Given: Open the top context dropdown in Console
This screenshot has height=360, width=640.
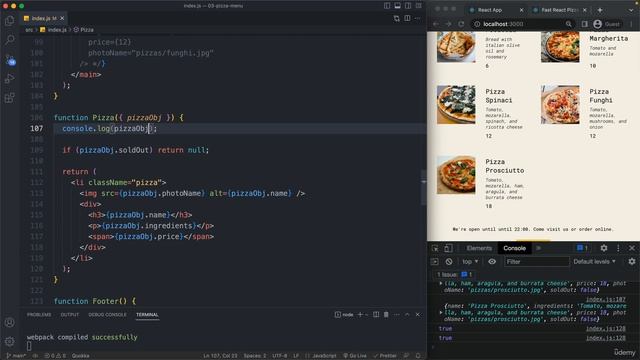Looking at the screenshot, I should point(470,262).
